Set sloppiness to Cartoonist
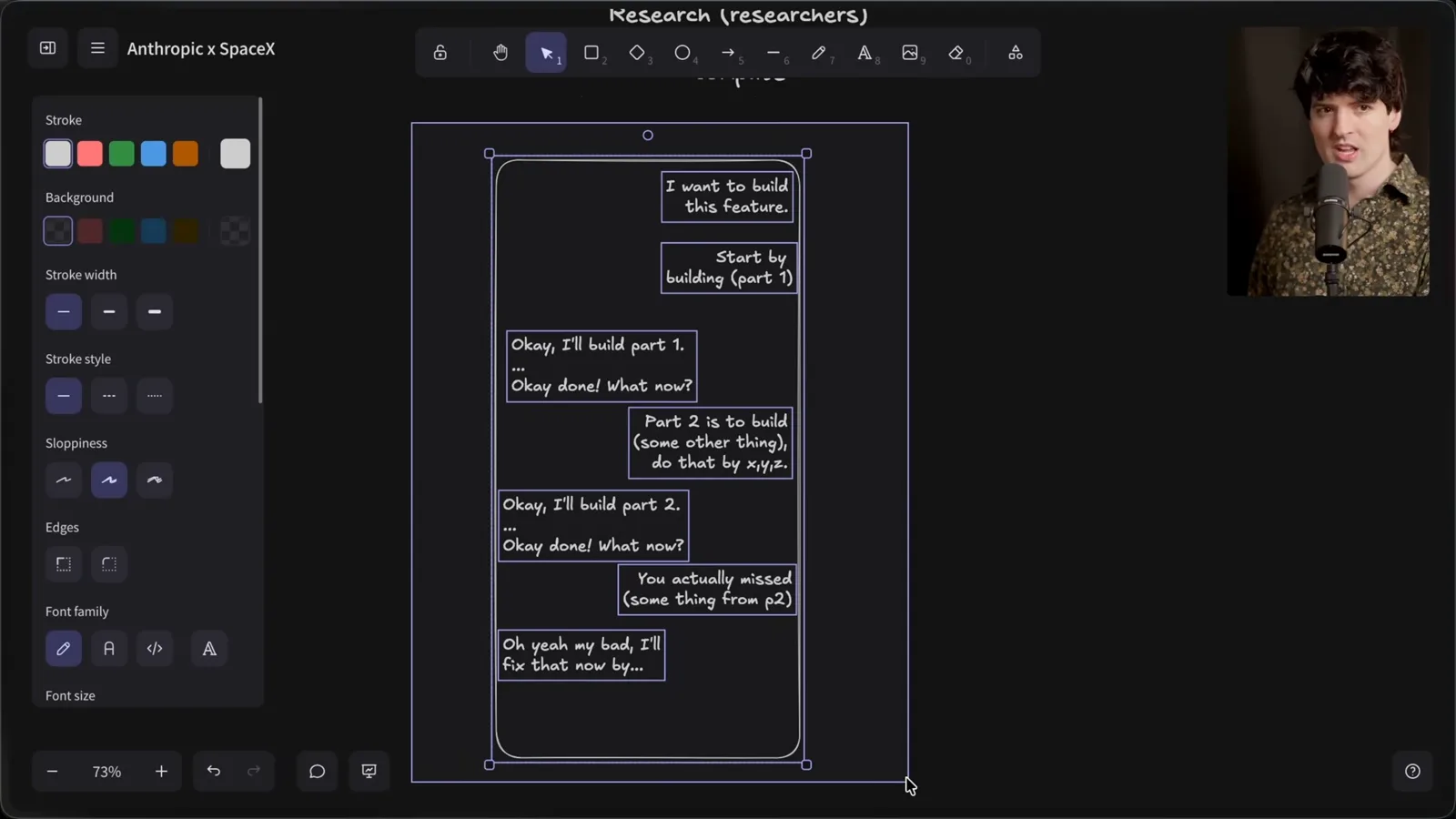 pos(155,480)
